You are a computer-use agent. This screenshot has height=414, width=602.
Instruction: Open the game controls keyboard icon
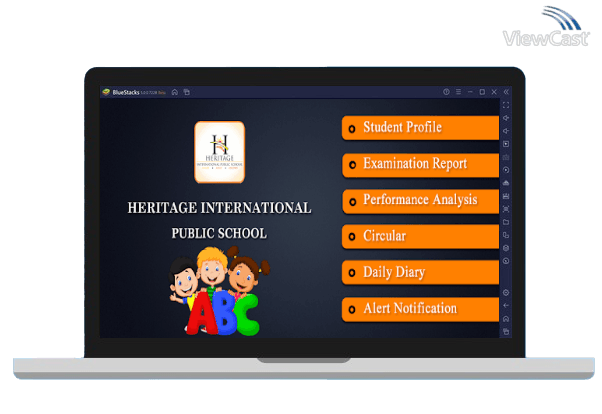click(x=506, y=157)
